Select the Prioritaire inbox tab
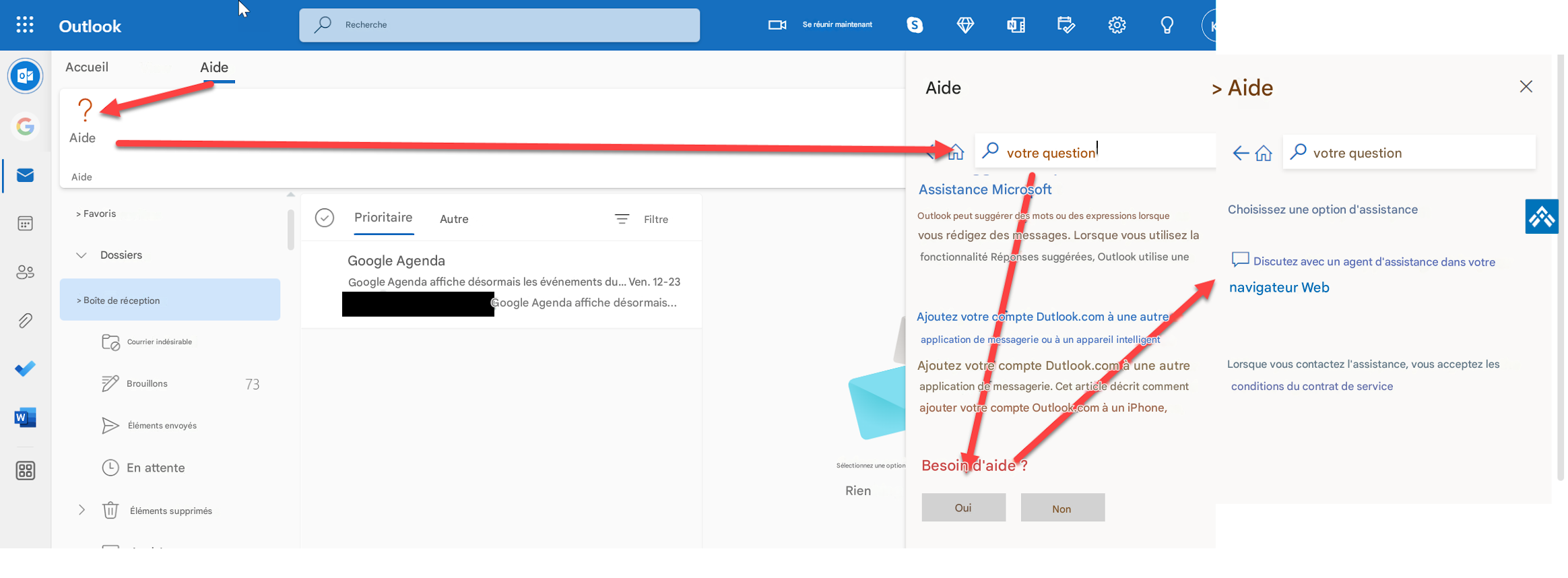The height and width of the screenshot is (578, 1568). 383,218
